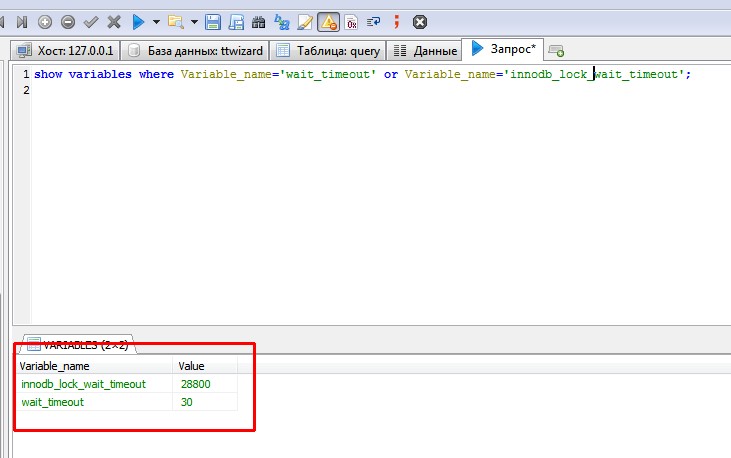Click the Value column header
The image size is (731, 458).
(x=190, y=366)
